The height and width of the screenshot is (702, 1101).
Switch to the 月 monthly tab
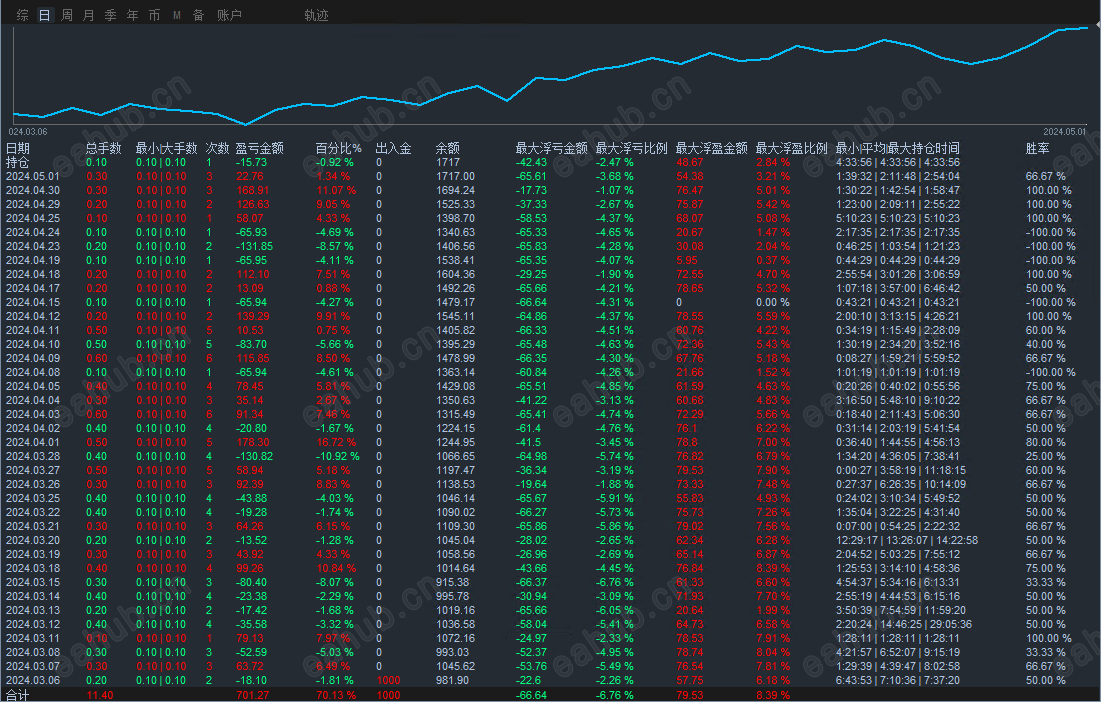pos(88,15)
